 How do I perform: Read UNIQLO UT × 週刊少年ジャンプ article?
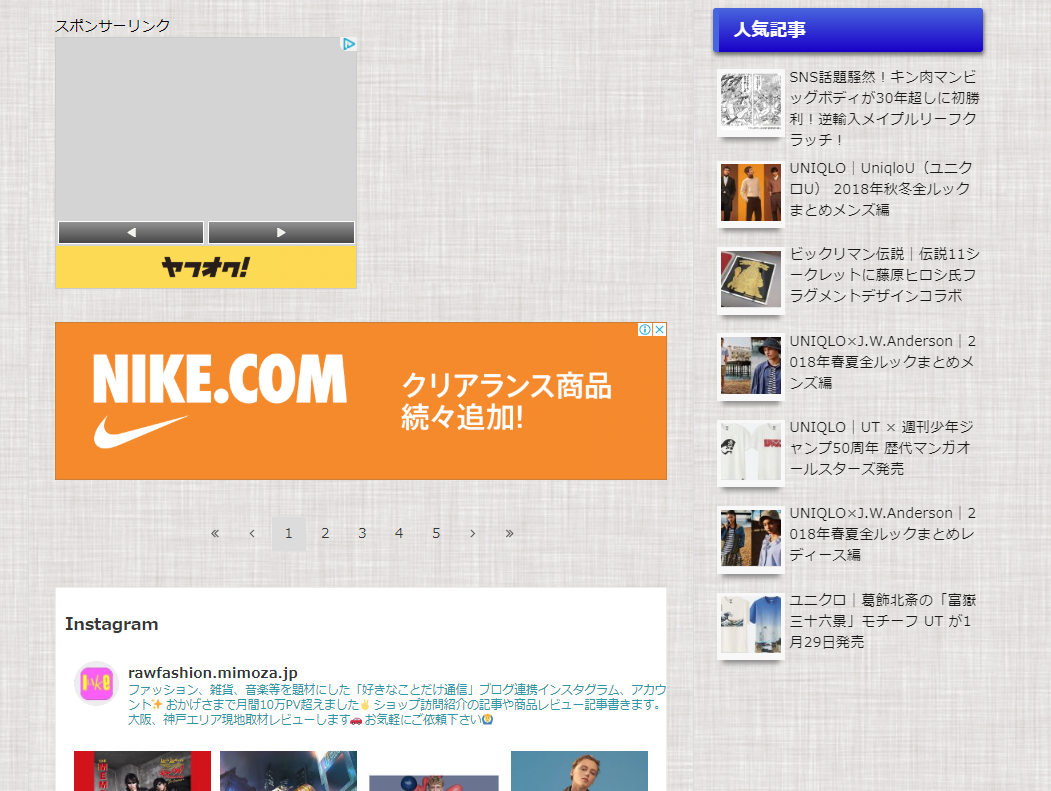[881, 447]
